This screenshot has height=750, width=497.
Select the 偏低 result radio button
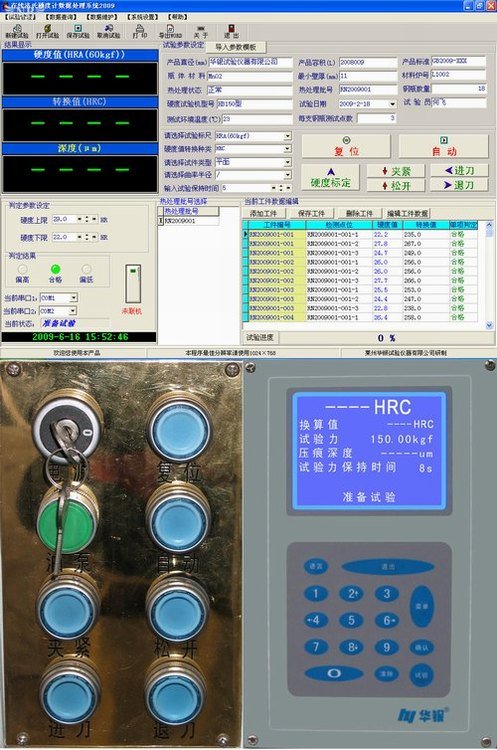[x=86, y=269]
